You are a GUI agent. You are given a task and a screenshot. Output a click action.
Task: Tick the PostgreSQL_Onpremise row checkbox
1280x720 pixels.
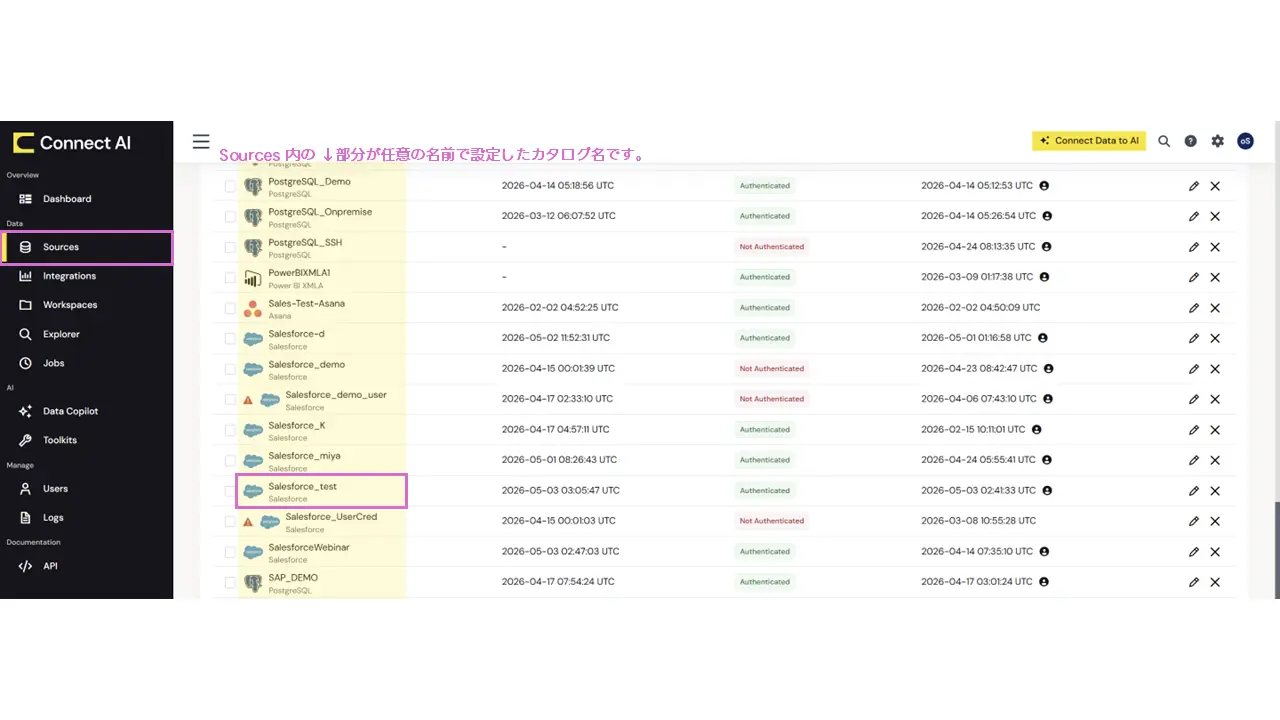[230, 216]
